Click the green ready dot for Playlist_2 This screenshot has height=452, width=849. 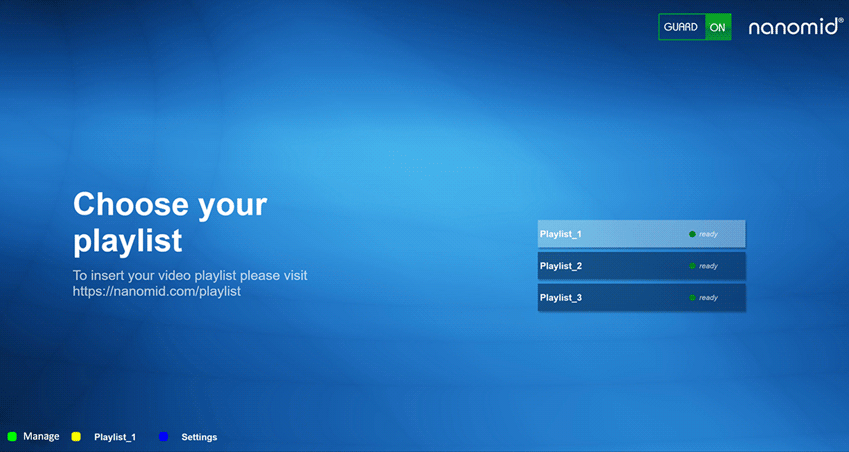click(692, 266)
